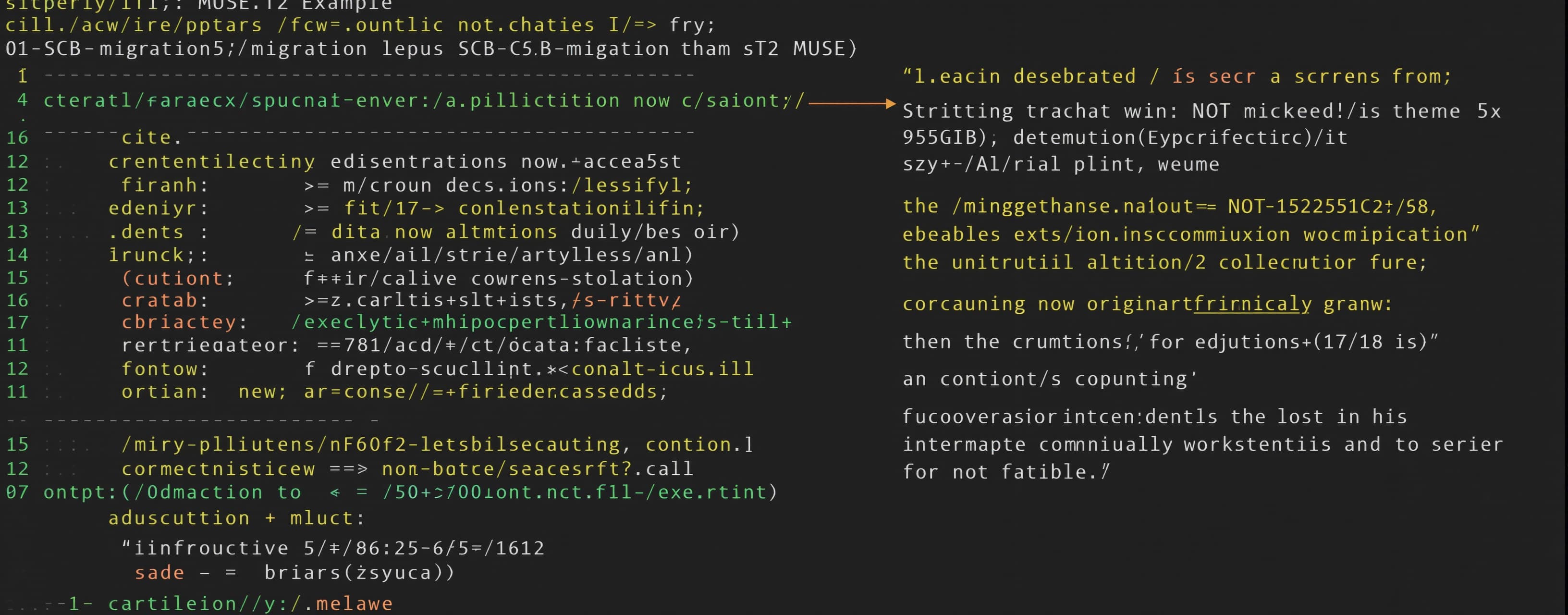The image size is (1568, 615).
Task: Click the 'fontow:' key in the code
Action: coord(164,369)
